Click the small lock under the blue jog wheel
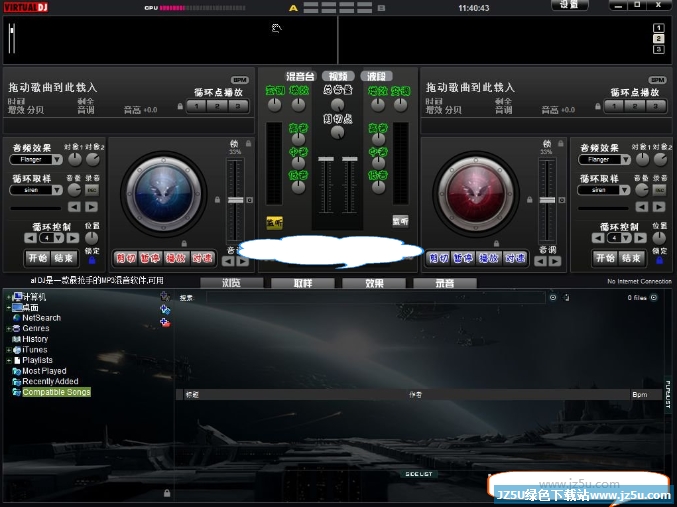 184,244
